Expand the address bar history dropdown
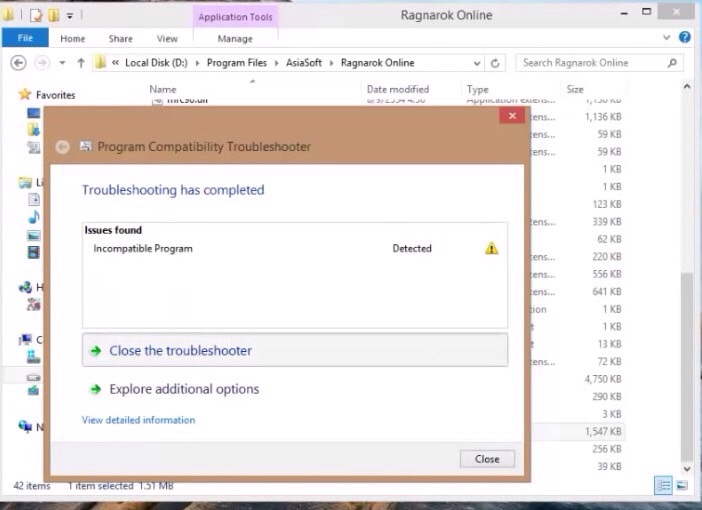The height and width of the screenshot is (510, 702). pos(477,63)
